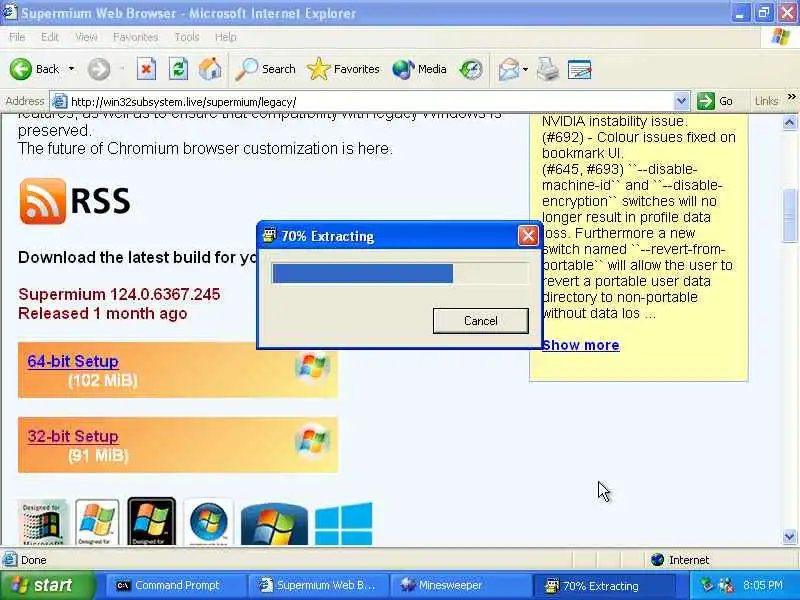Close the 70% Extracting dialog
The image size is (800, 600).
point(528,236)
